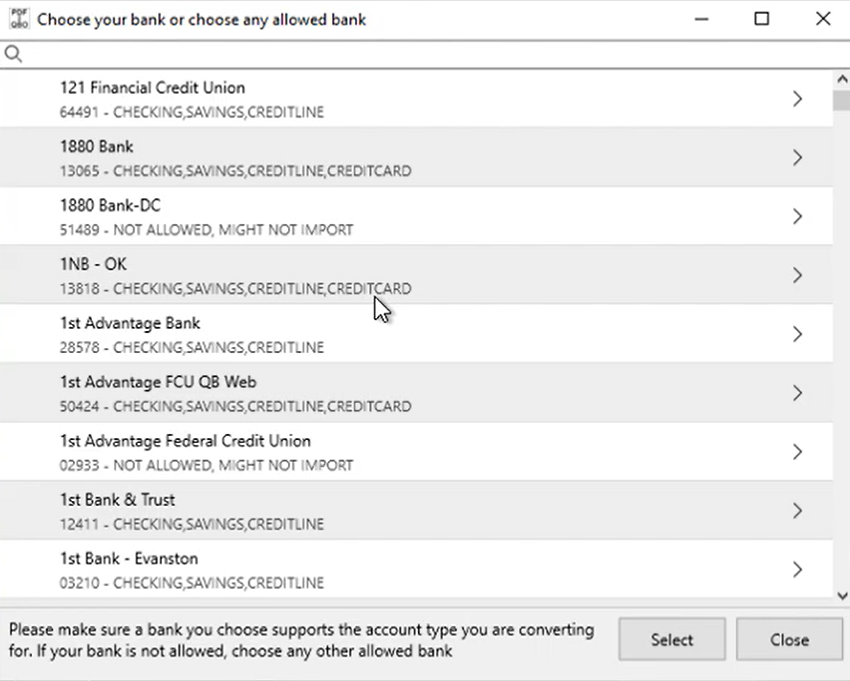Click the scrollbar down arrow

pos(842,596)
